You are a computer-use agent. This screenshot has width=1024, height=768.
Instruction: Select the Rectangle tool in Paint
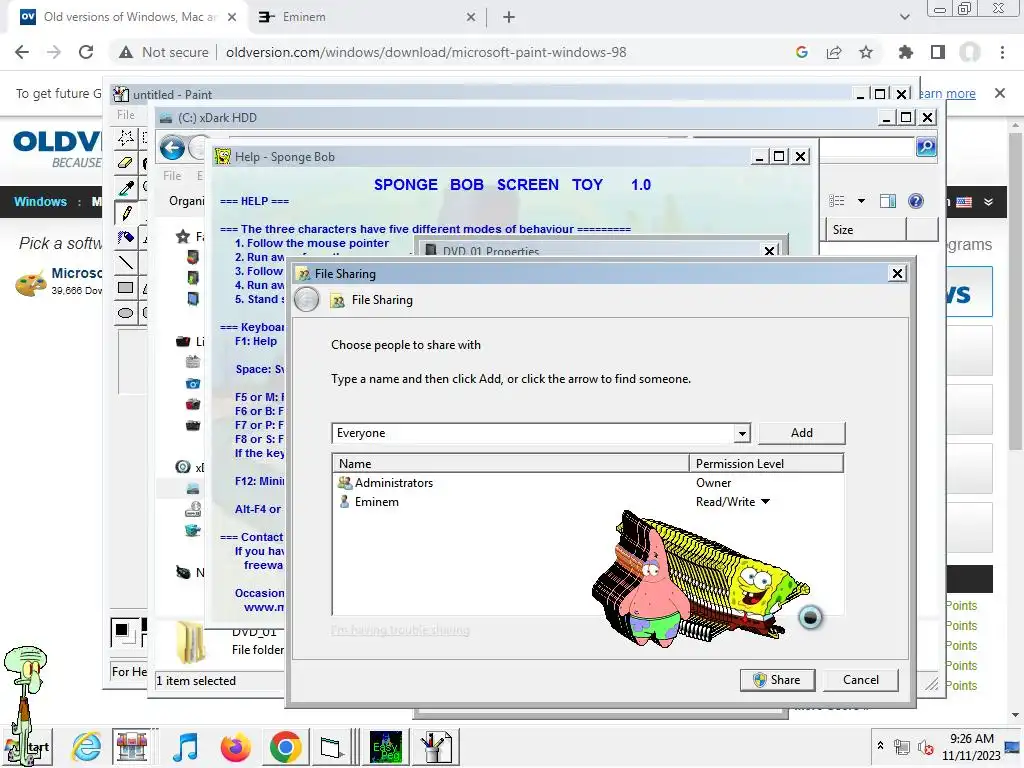coord(125,287)
